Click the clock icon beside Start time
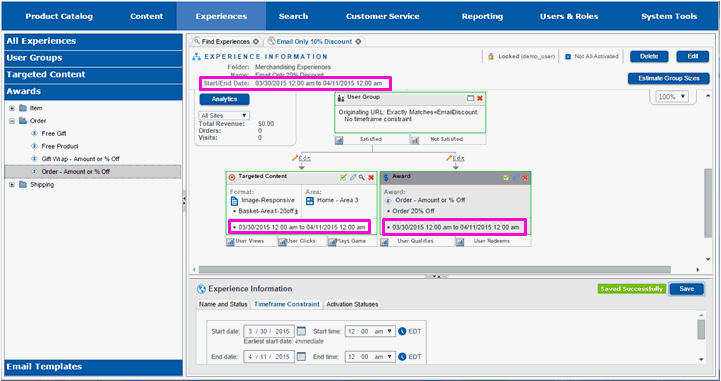The height and width of the screenshot is (381, 721). [402, 331]
